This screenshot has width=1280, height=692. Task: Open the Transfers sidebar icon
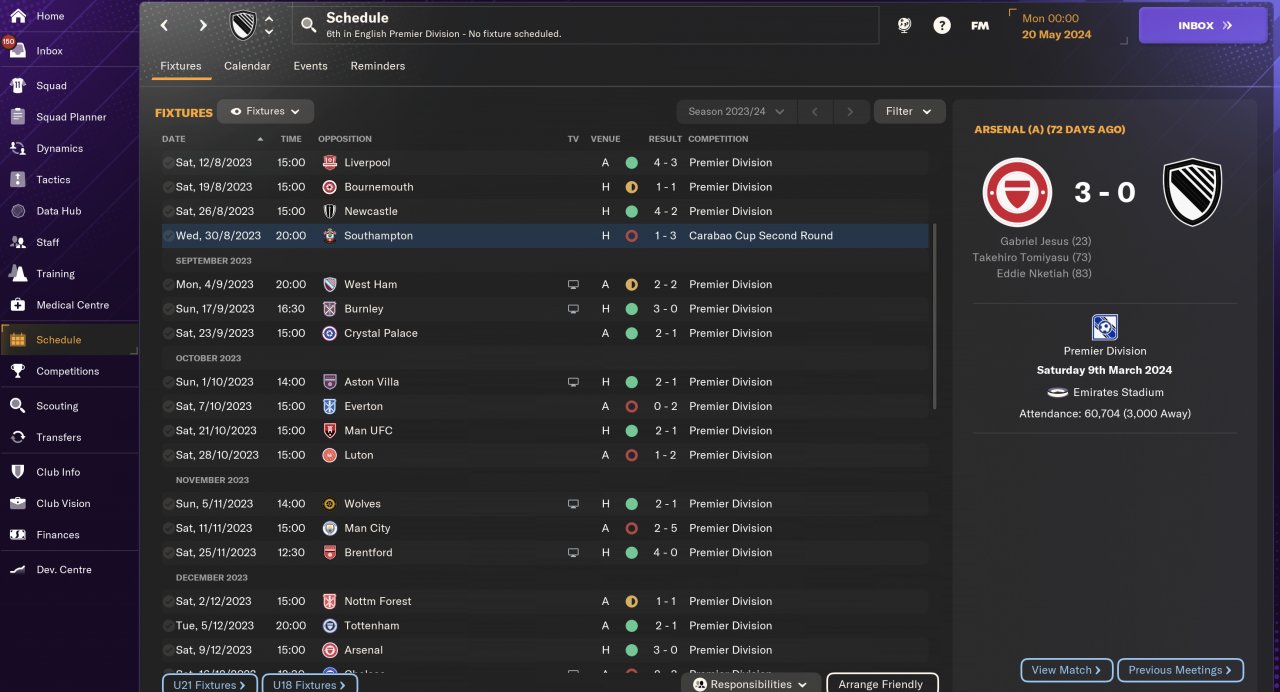18,437
